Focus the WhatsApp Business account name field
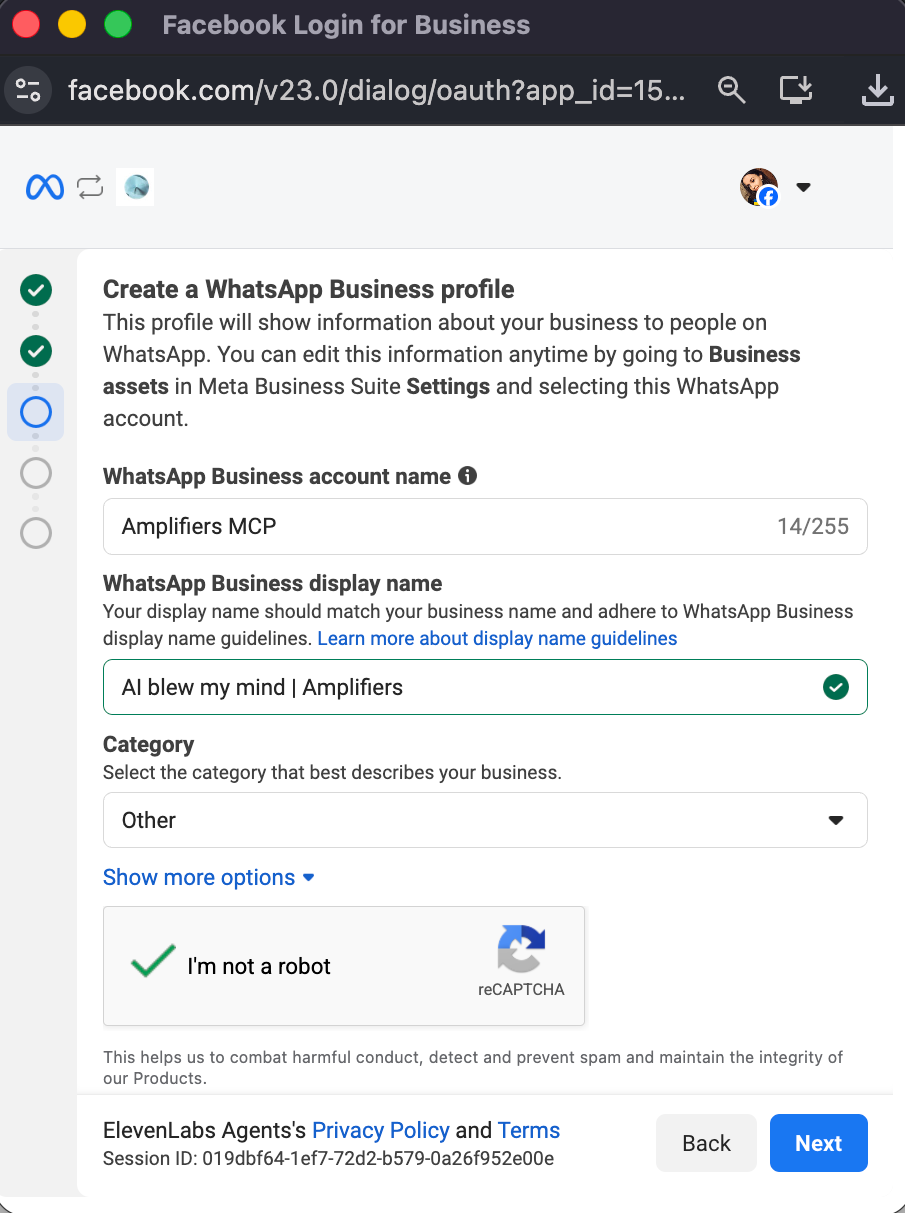 485,526
